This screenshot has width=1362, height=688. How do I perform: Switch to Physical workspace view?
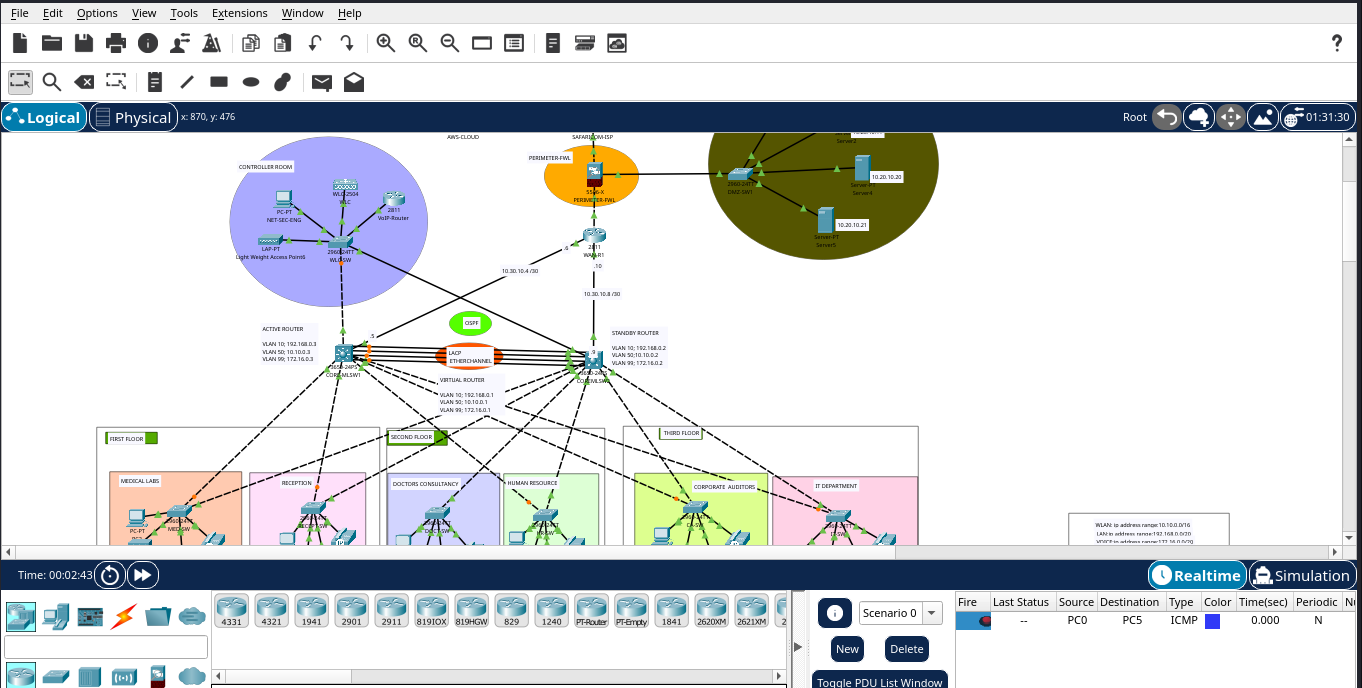click(x=133, y=117)
